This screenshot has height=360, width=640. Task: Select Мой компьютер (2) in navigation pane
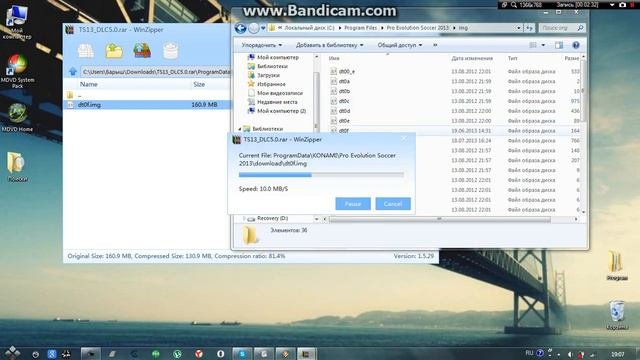[281, 111]
